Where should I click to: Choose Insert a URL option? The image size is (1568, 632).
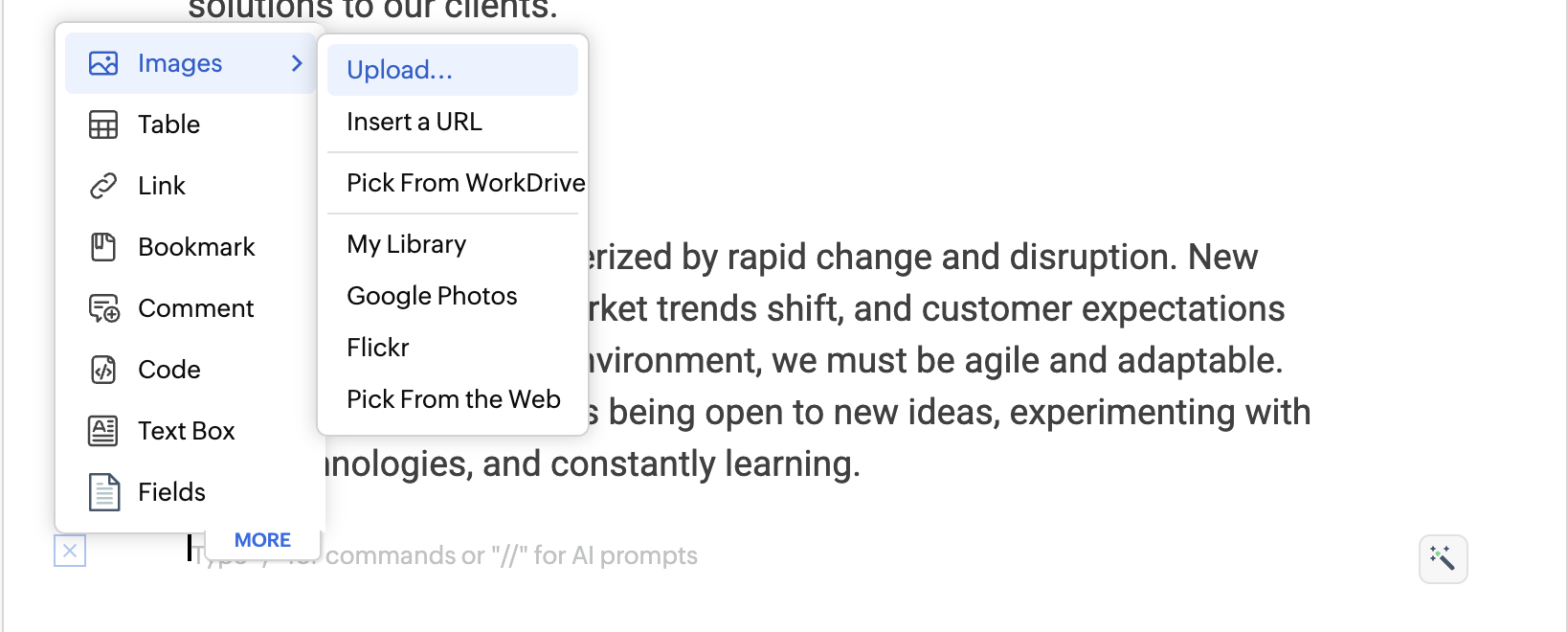414,122
